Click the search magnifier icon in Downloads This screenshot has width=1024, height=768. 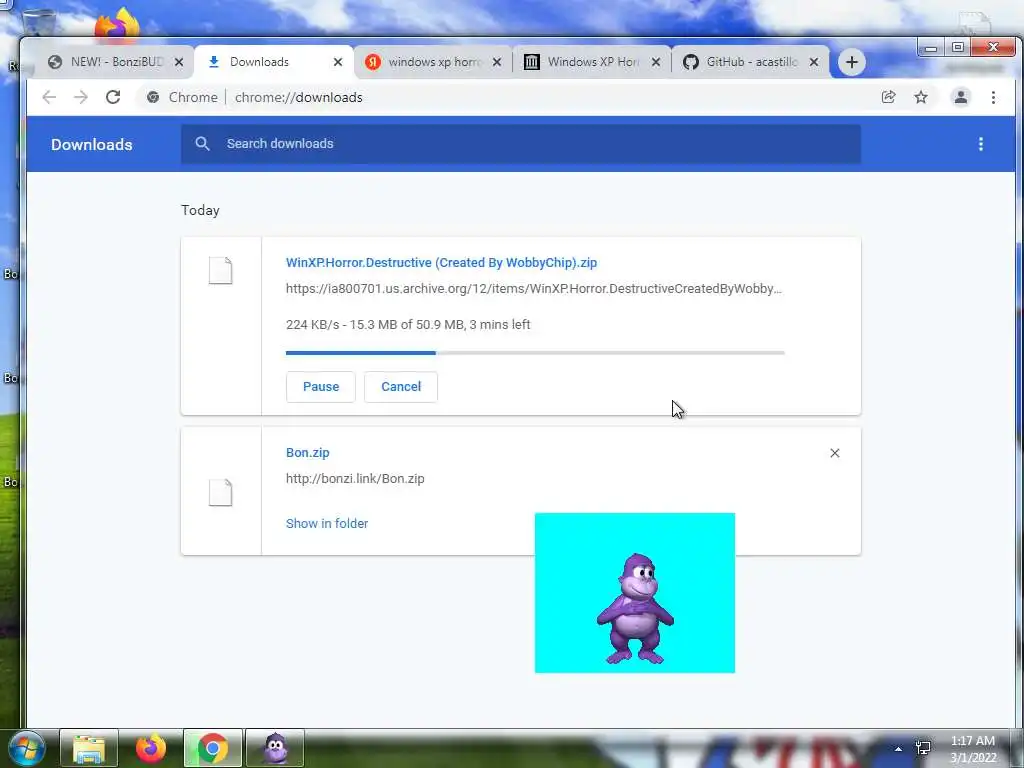click(x=202, y=144)
